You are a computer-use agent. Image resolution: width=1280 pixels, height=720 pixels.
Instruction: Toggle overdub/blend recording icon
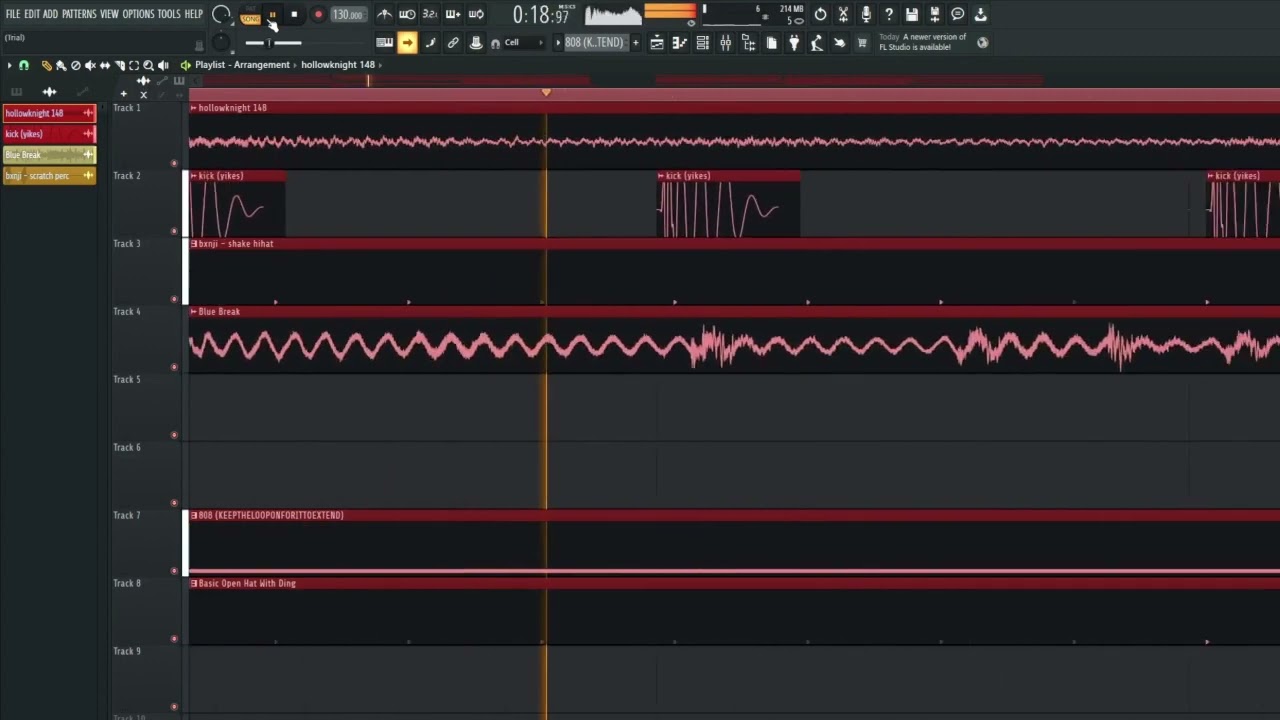(453, 15)
